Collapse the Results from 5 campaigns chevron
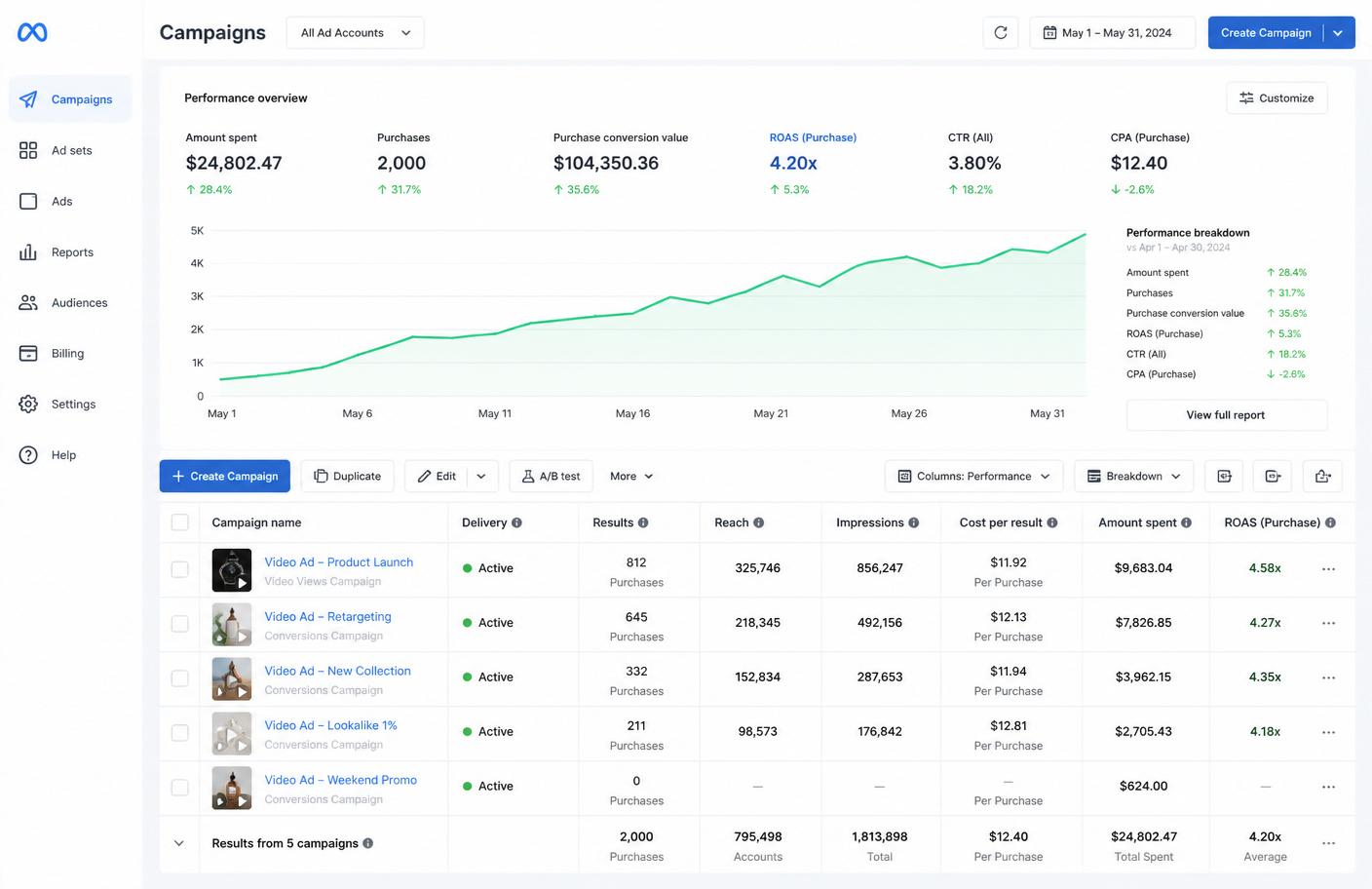Image resolution: width=1372 pixels, height=889 pixels. [179, 843]
